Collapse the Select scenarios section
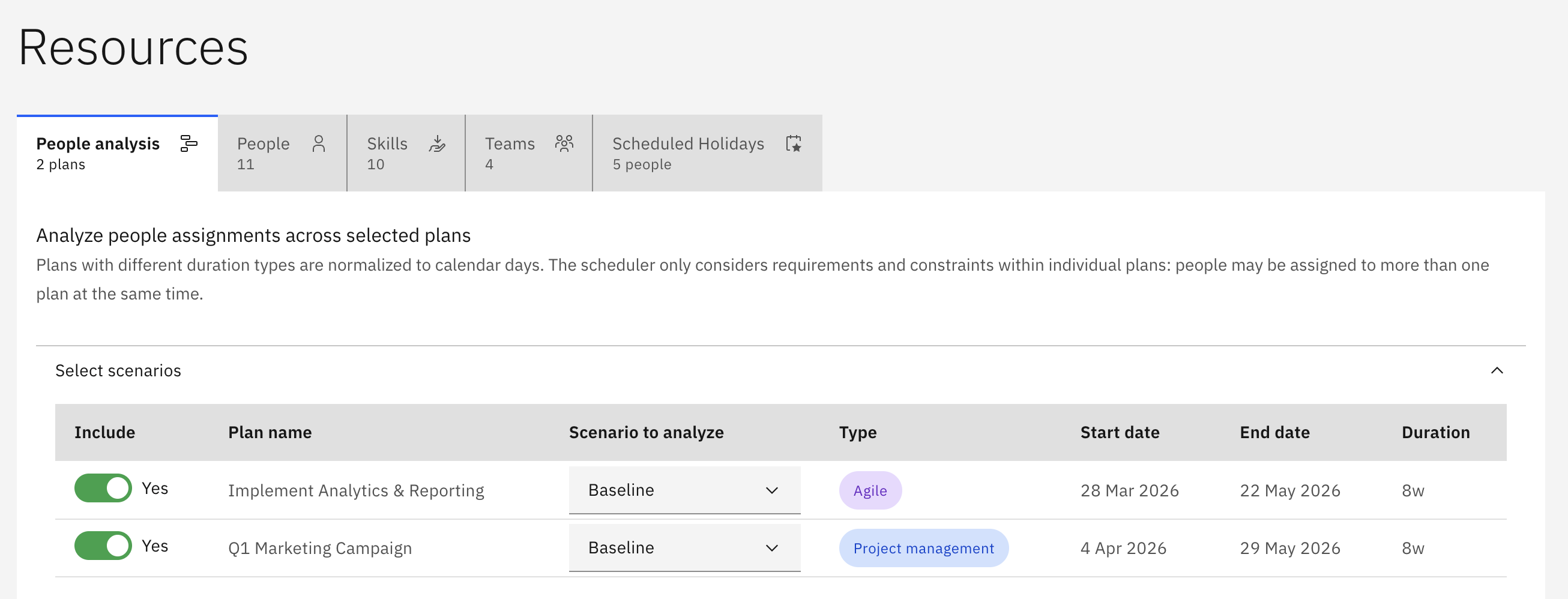 1497,371
